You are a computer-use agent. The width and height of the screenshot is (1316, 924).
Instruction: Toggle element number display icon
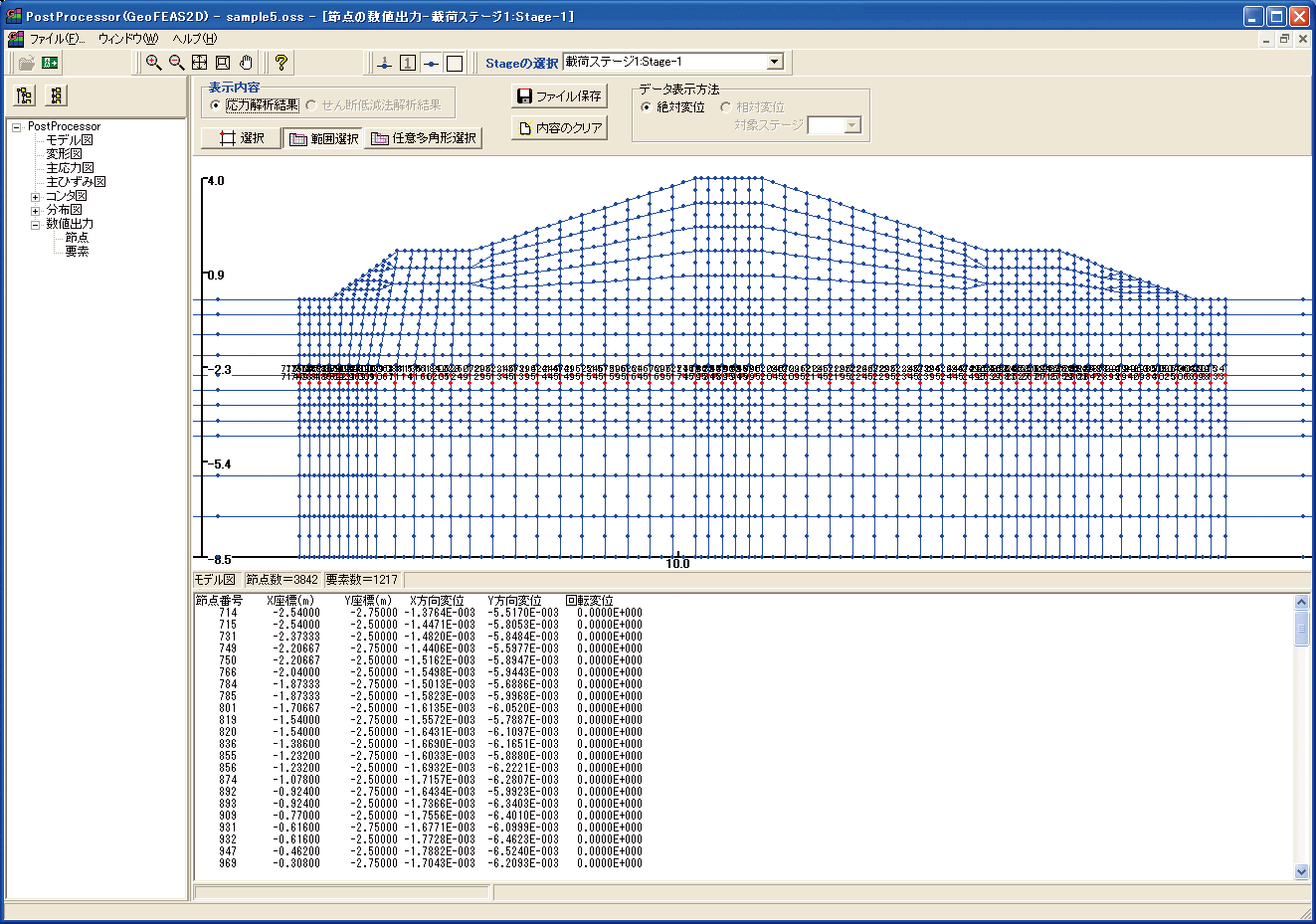point(408,63)
